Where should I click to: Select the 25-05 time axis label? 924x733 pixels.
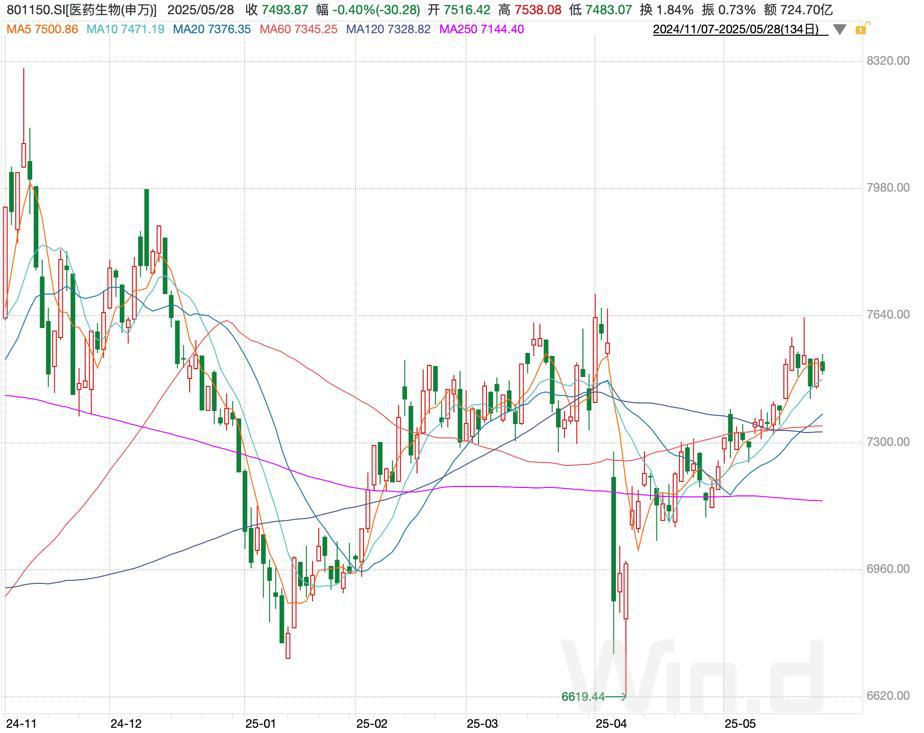click(740, 724)
